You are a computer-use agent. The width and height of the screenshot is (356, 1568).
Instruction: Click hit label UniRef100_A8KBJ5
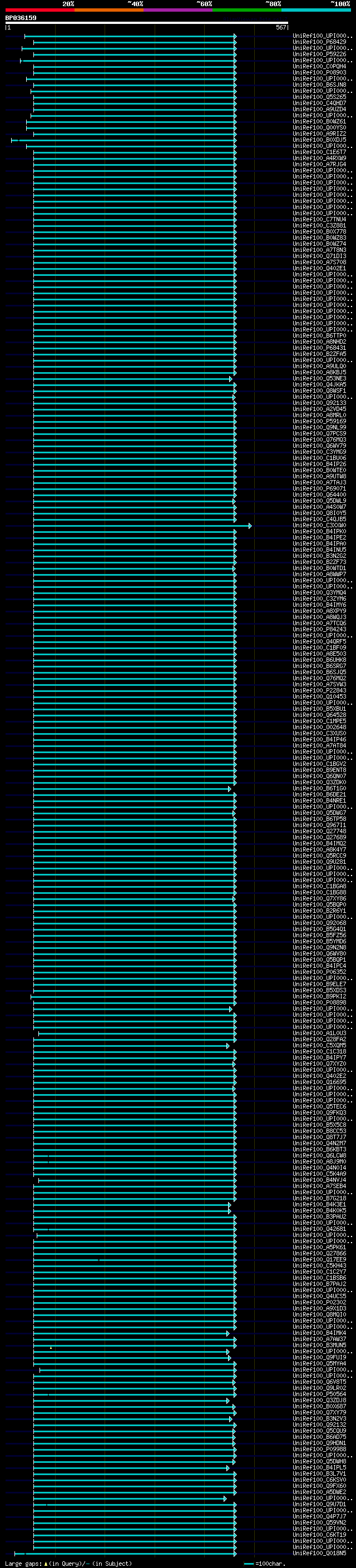pyautogui.click(x=319, y=372)
